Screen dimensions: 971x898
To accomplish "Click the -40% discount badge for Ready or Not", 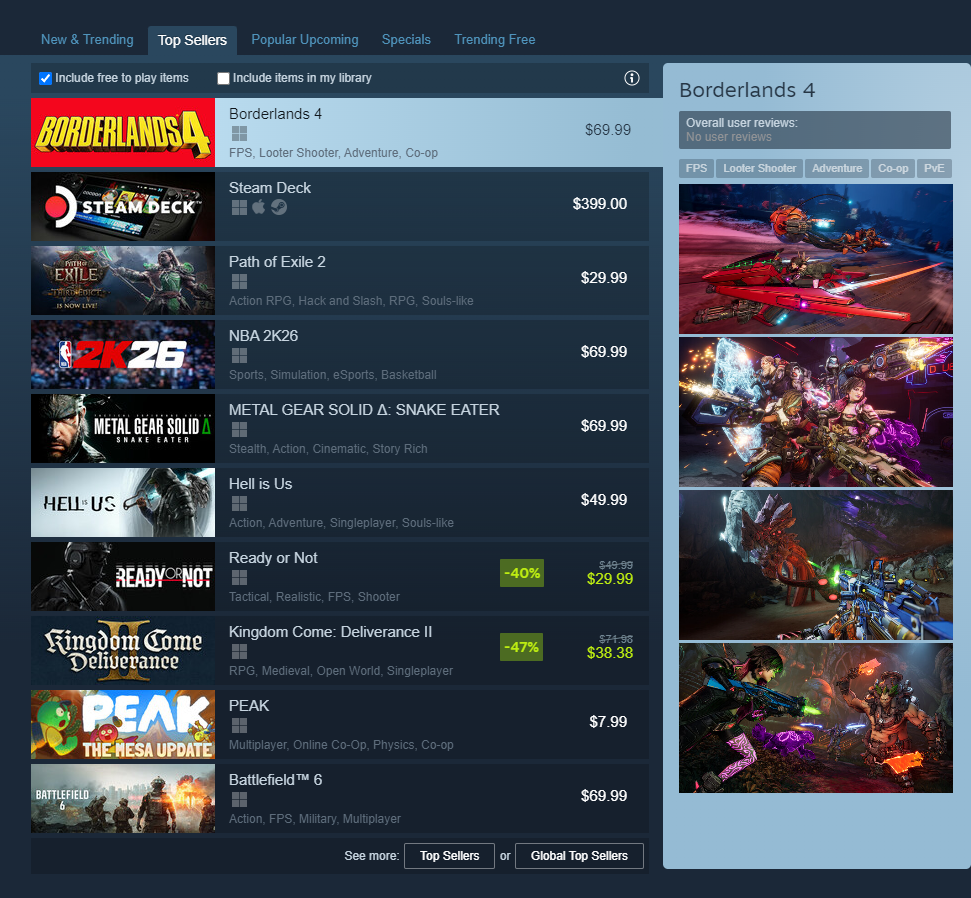I will (x=522, y=573).
